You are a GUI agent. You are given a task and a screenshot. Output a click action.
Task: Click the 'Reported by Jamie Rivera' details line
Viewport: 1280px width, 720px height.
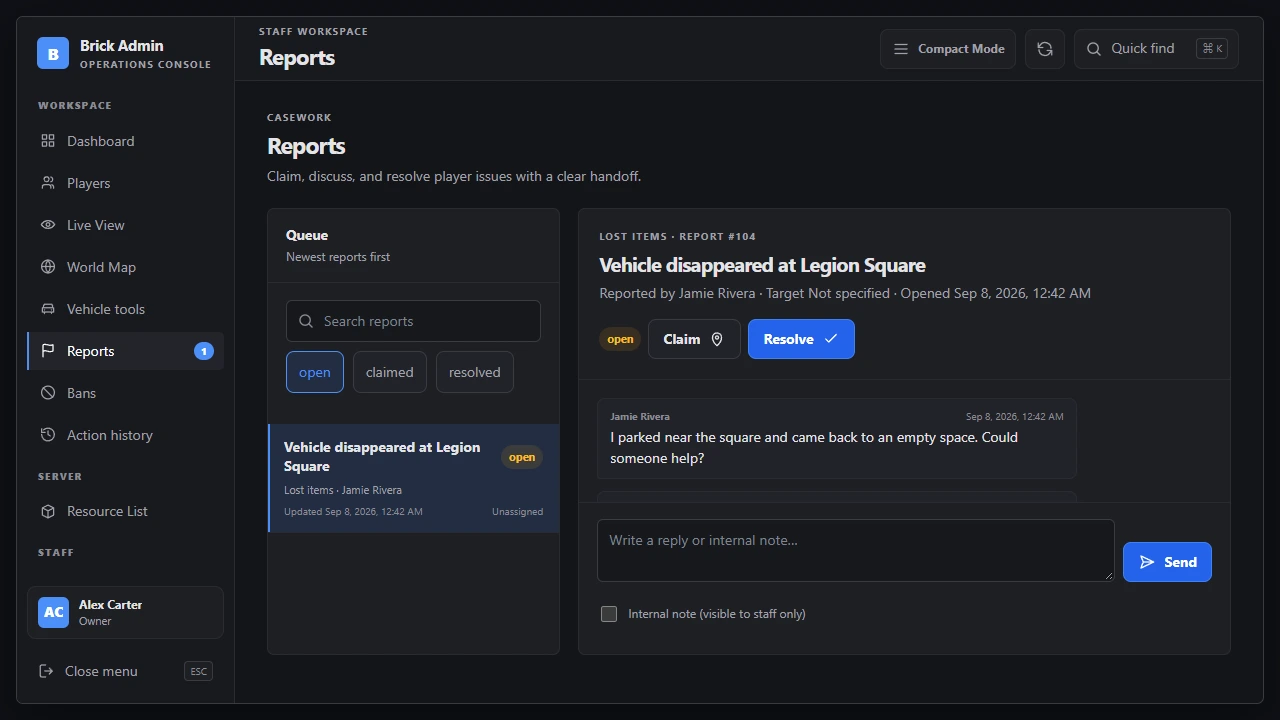click(x=845, y=293)
